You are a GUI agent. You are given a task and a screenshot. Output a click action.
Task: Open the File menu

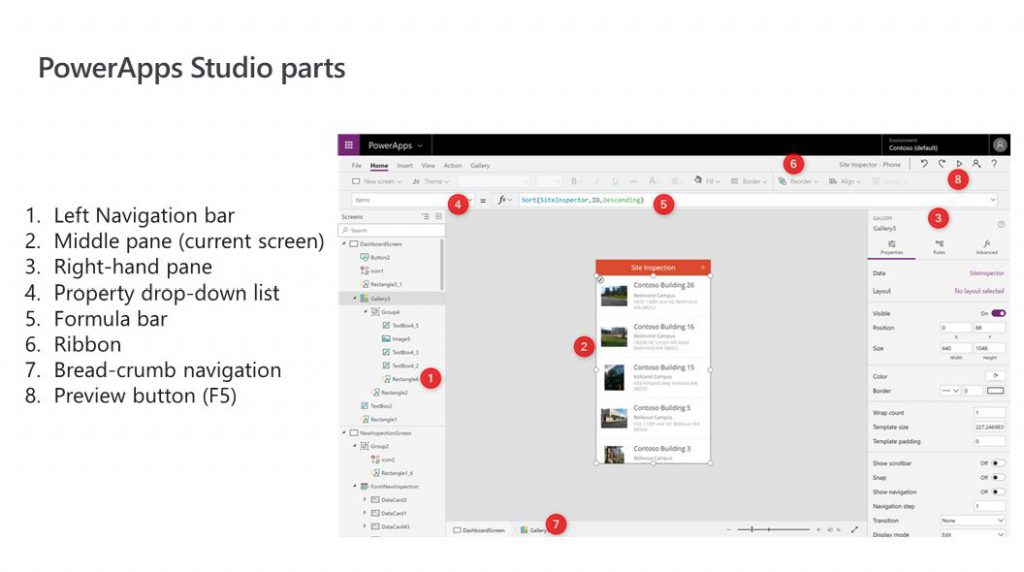(x=357, y=165)
